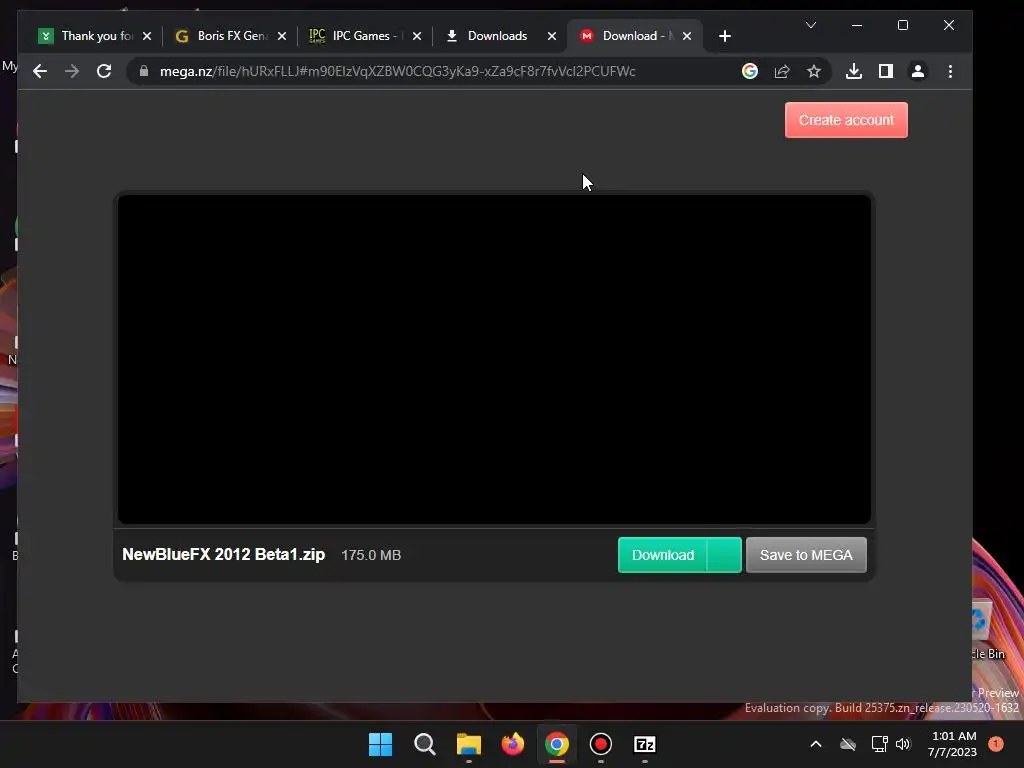Viewport: 1024px width, 768px height.
Task: Reload the MEGA page
Action: 104,71
